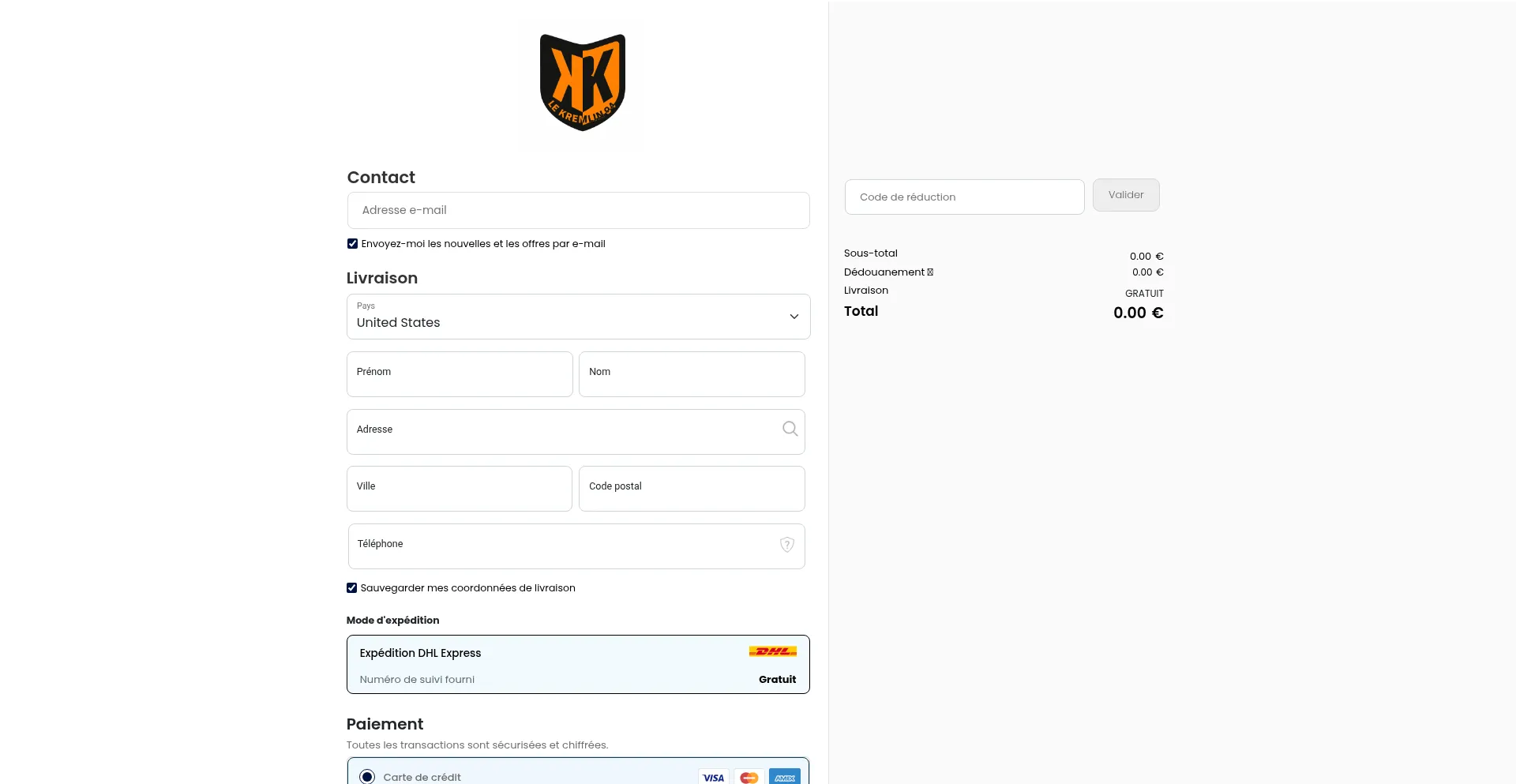Click the DHL logo icon
The width and height of the screenshot is (1516, 784).
click(x=772, y=651)
